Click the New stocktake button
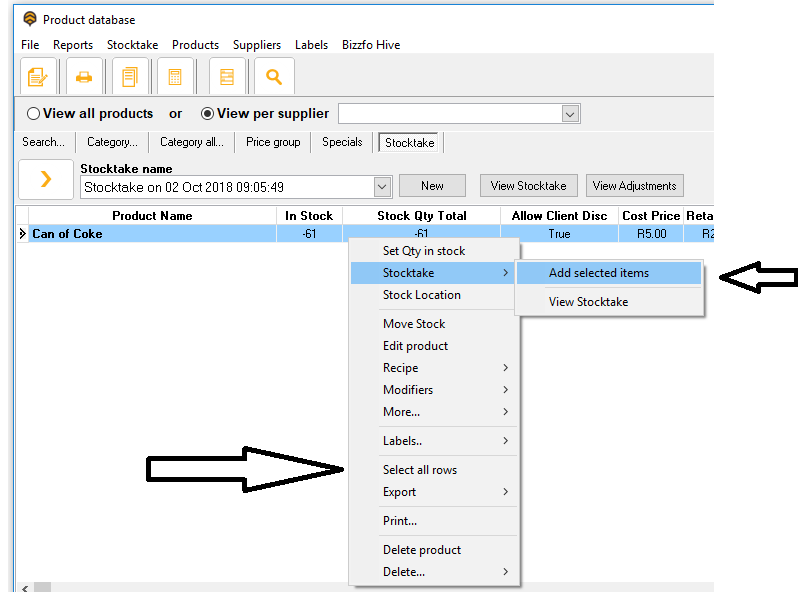 432,186
